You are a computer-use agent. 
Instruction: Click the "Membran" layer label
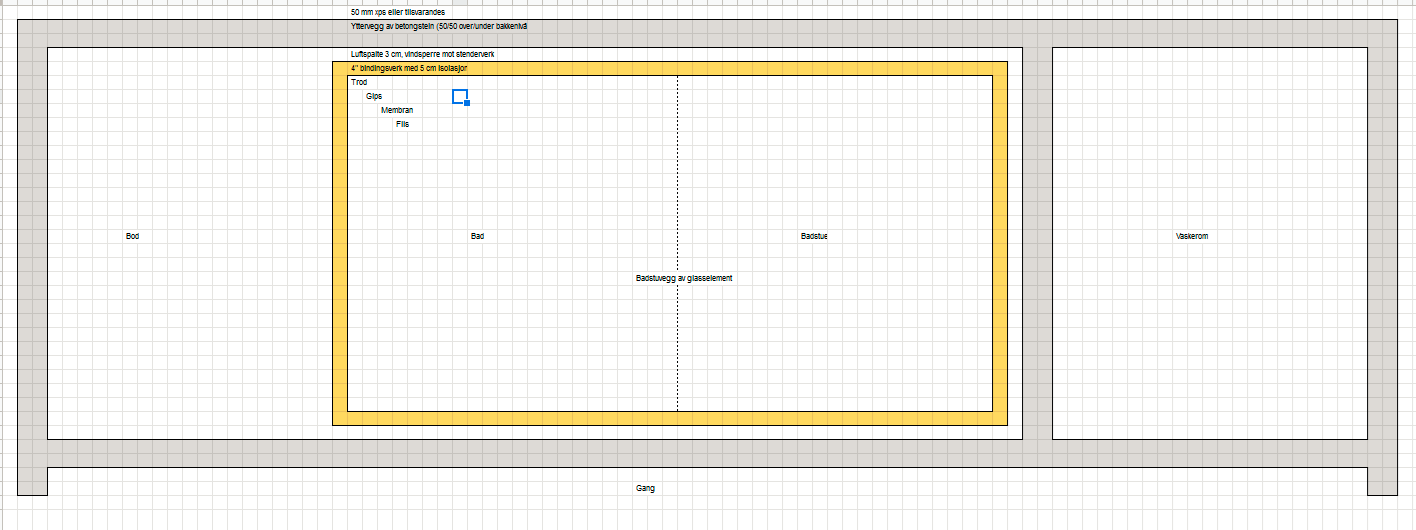(397, 110)
